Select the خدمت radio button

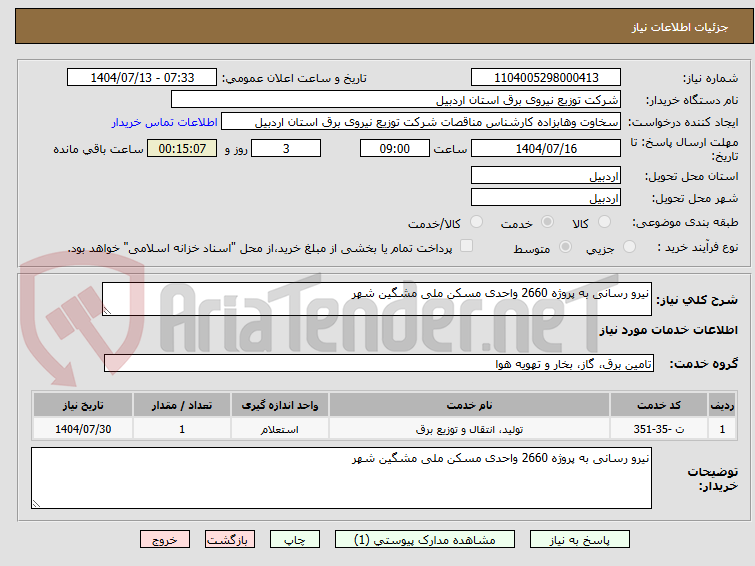coord(547,222)
